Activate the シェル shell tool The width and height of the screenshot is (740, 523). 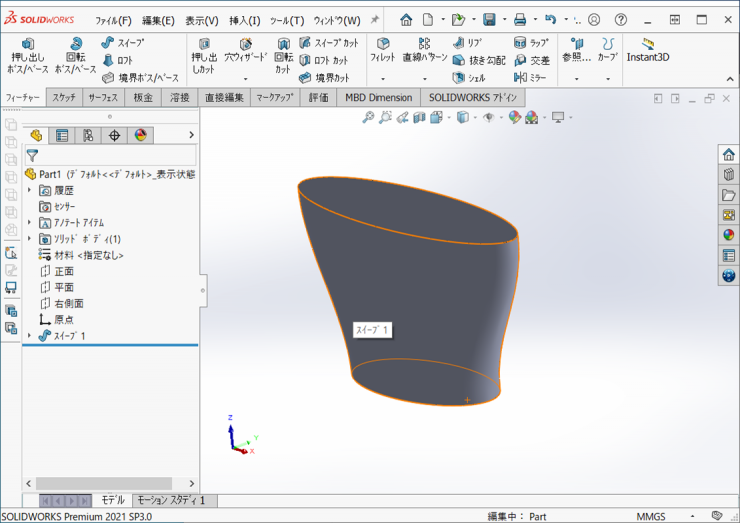(x=468, y=77)
